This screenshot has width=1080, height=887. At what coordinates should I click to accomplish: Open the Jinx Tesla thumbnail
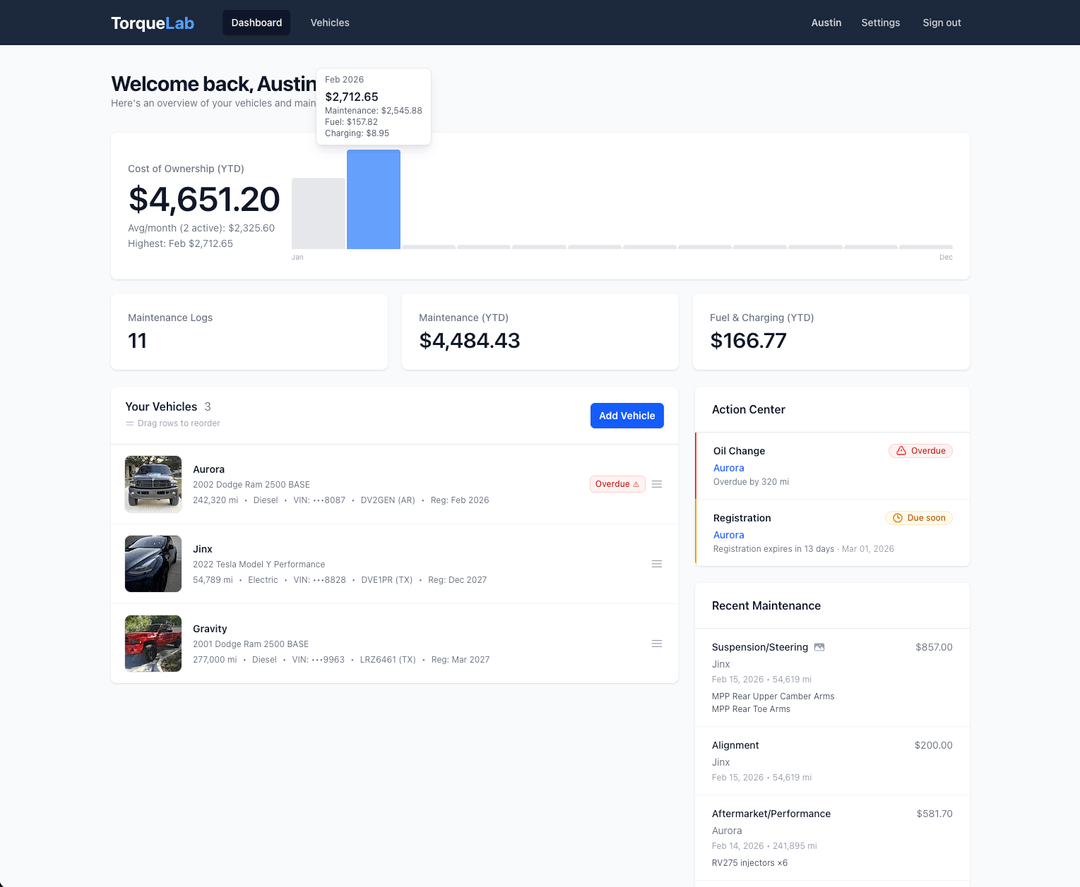coord(153,564)
